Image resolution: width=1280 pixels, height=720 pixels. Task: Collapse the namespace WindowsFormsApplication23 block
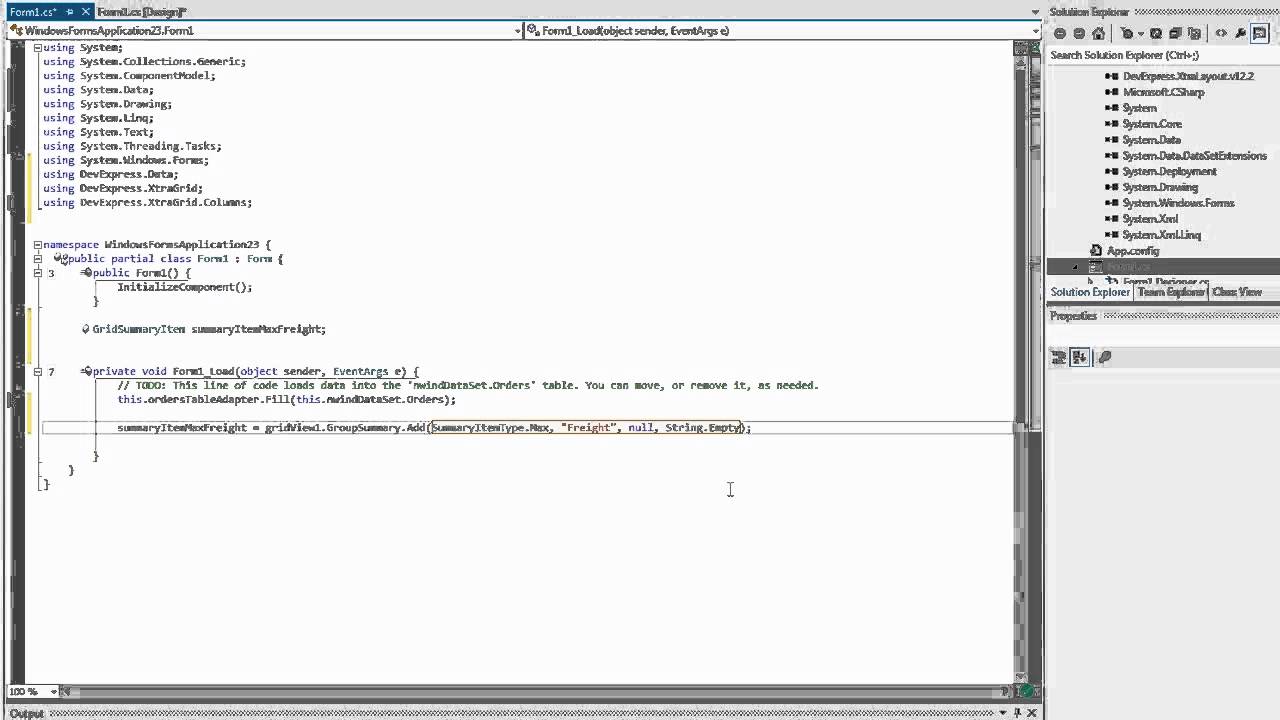pyautogui.click(x=37, y=245)
